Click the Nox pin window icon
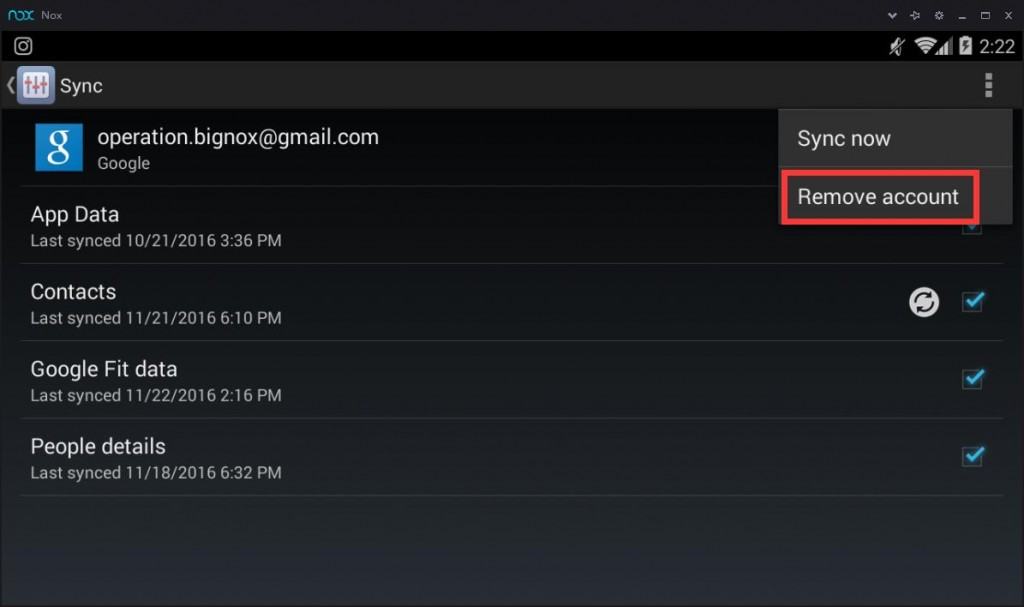 tap(916, 15)
